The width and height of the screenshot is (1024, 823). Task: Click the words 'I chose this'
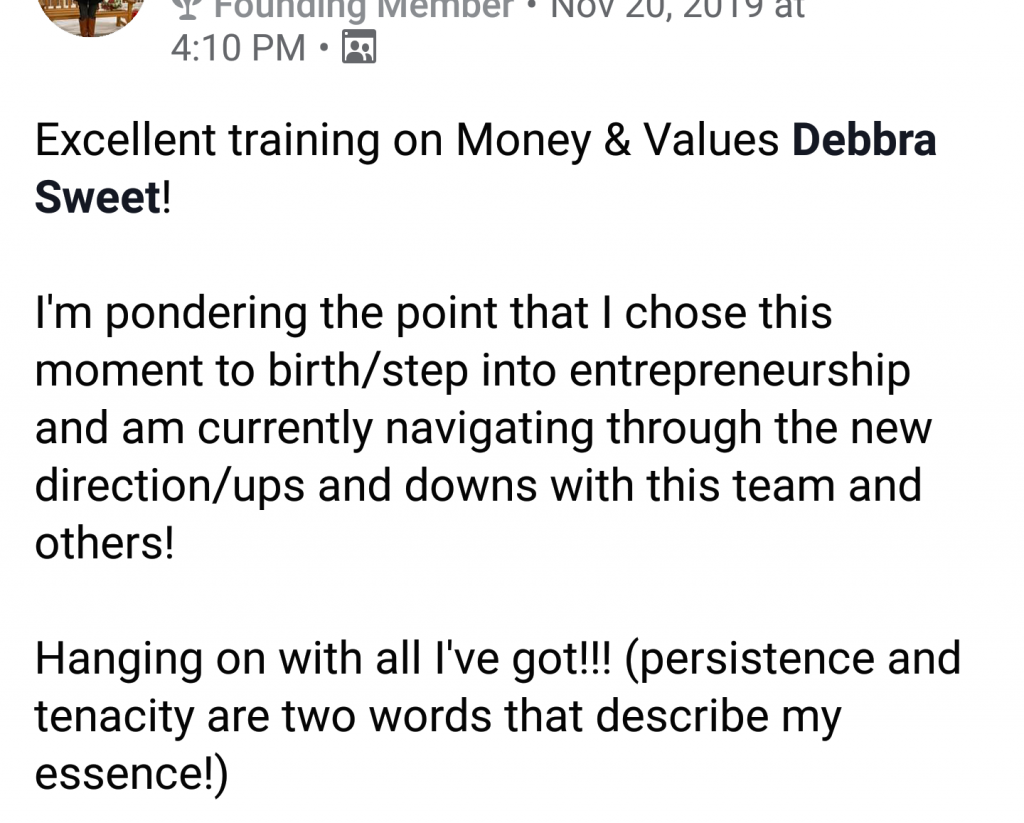[x=728, y=313]
